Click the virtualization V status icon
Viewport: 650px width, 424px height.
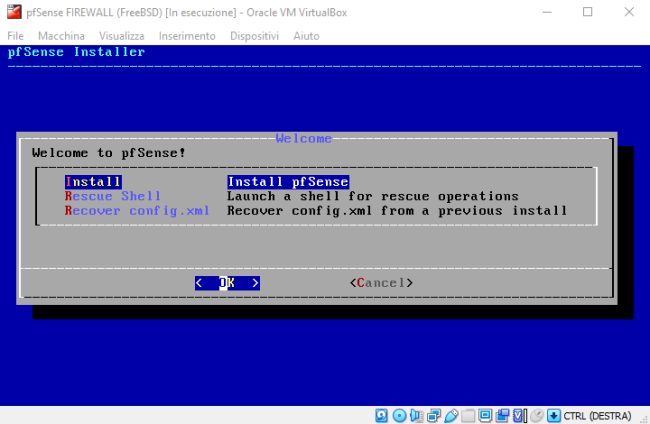520,415
